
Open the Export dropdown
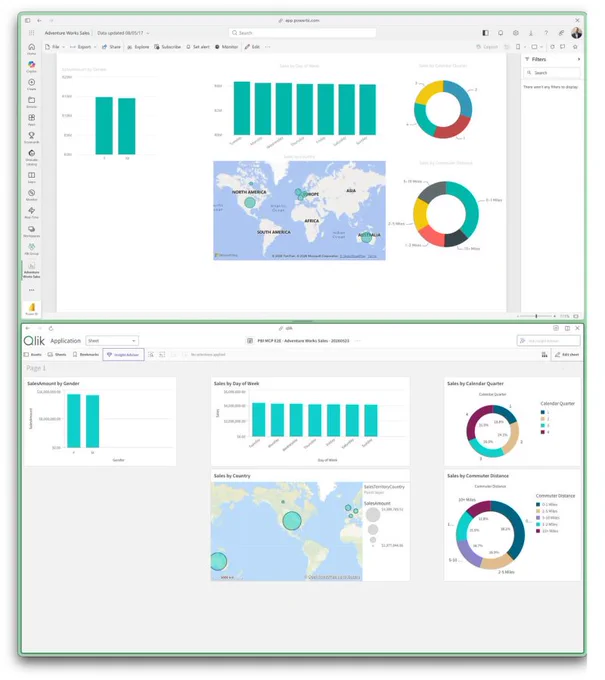(x=83, y=47)
